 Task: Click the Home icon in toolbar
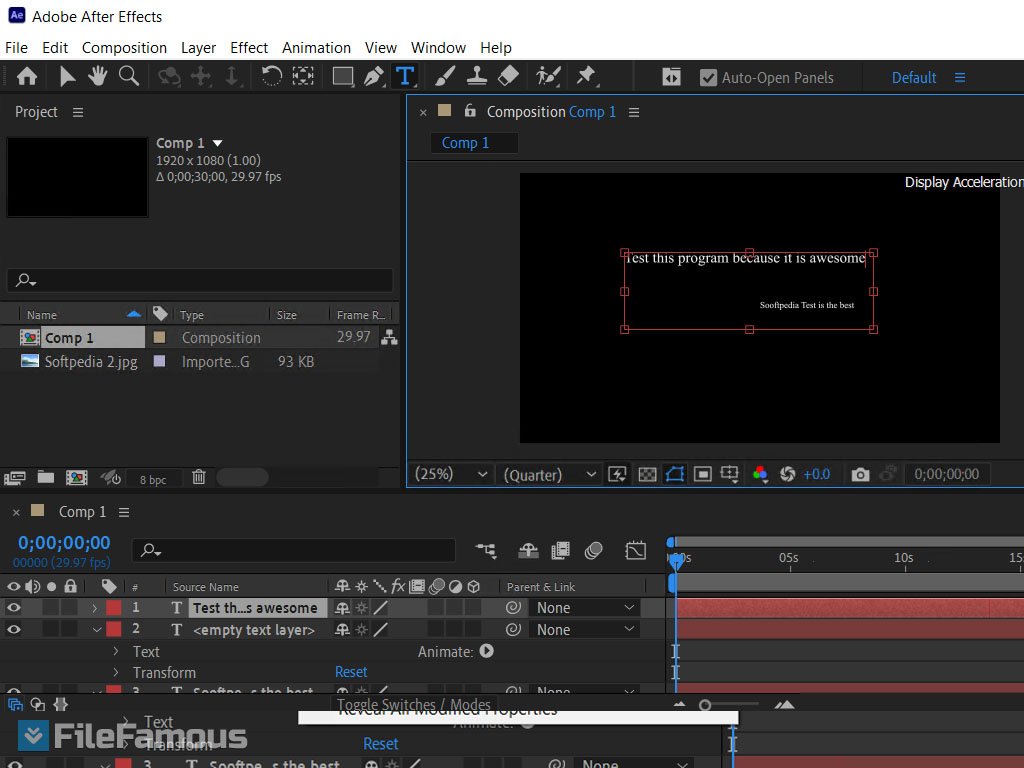click(x=27, y=77)
